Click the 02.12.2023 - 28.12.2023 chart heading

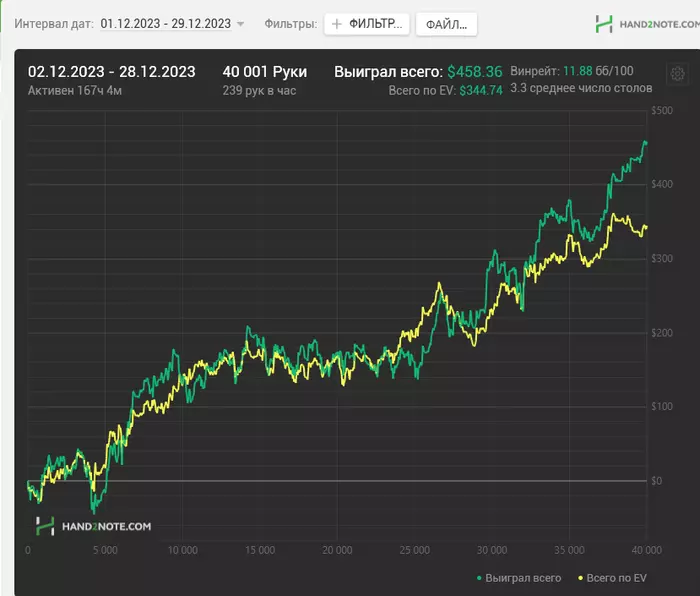coord(111,72)
